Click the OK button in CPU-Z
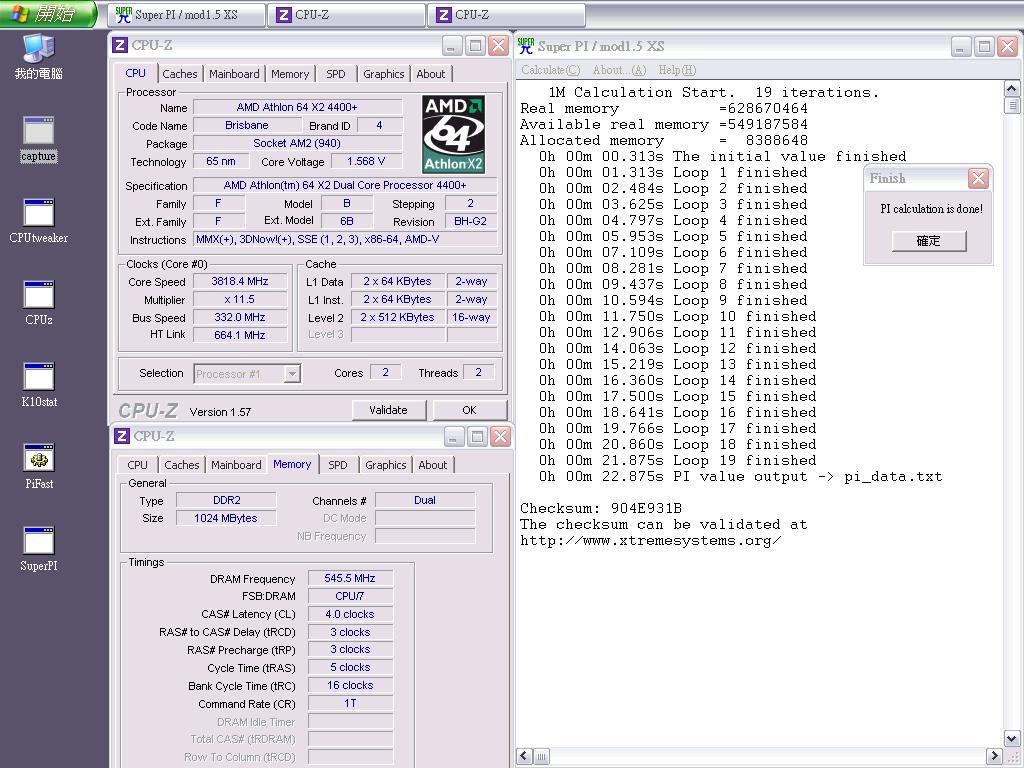This screenshot has width=1024, height=768. 470,410
